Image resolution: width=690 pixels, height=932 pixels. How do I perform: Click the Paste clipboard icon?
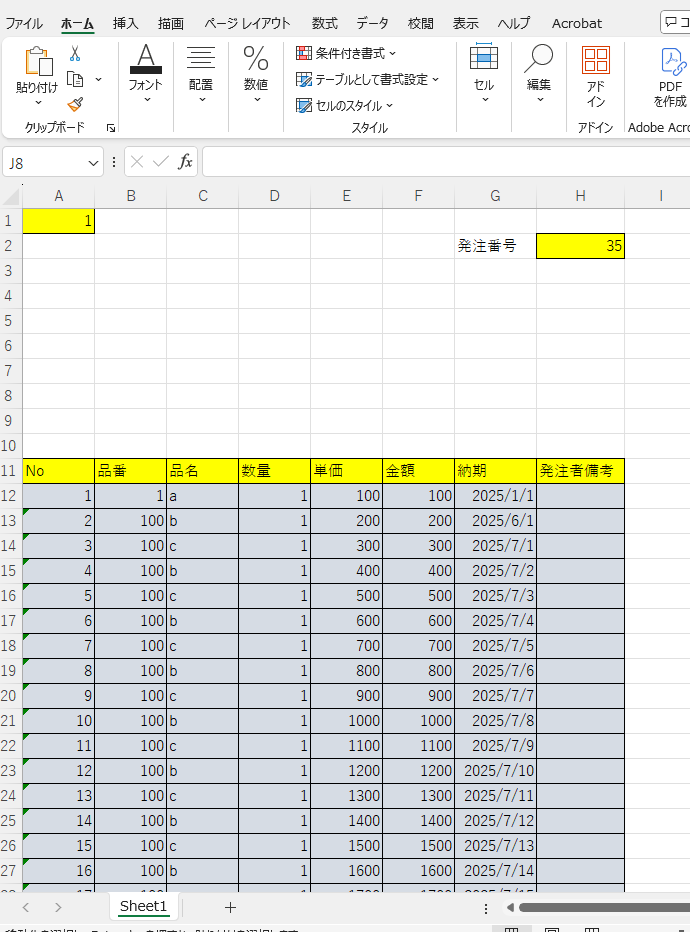[x=37, y=62]
